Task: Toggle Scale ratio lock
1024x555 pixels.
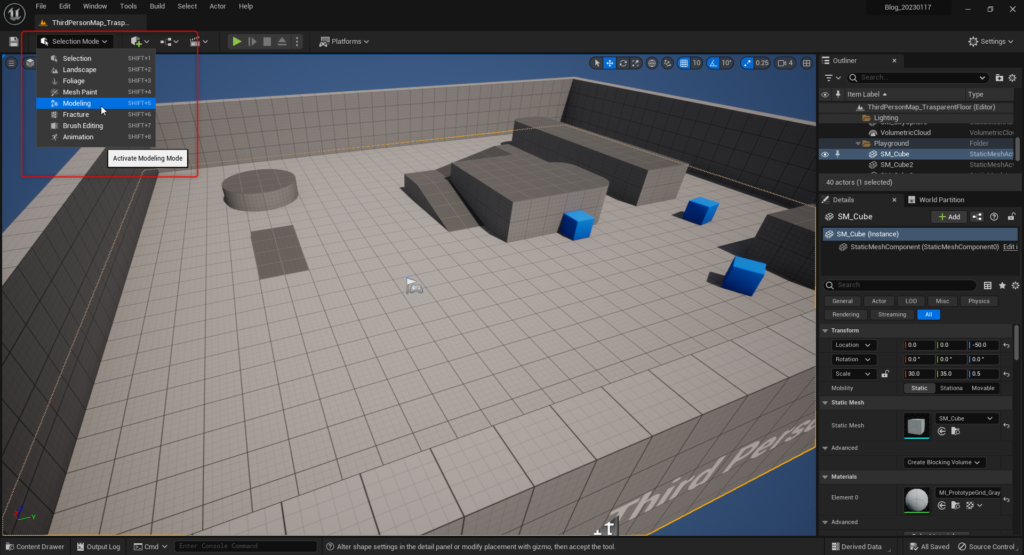Action: pyautogui.click(x=885, y=374)
